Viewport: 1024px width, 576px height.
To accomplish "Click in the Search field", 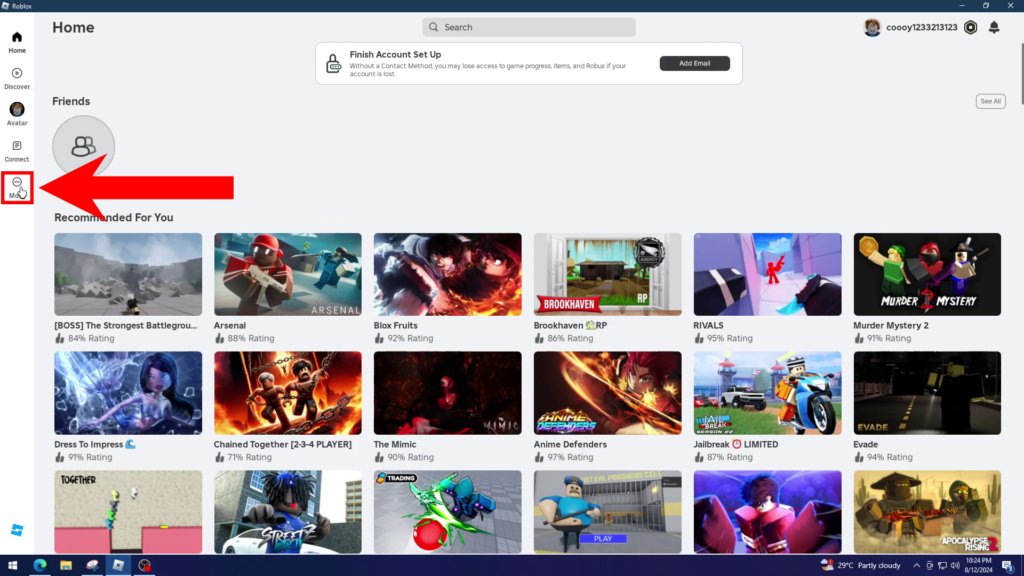I will (x=529, y=27).
